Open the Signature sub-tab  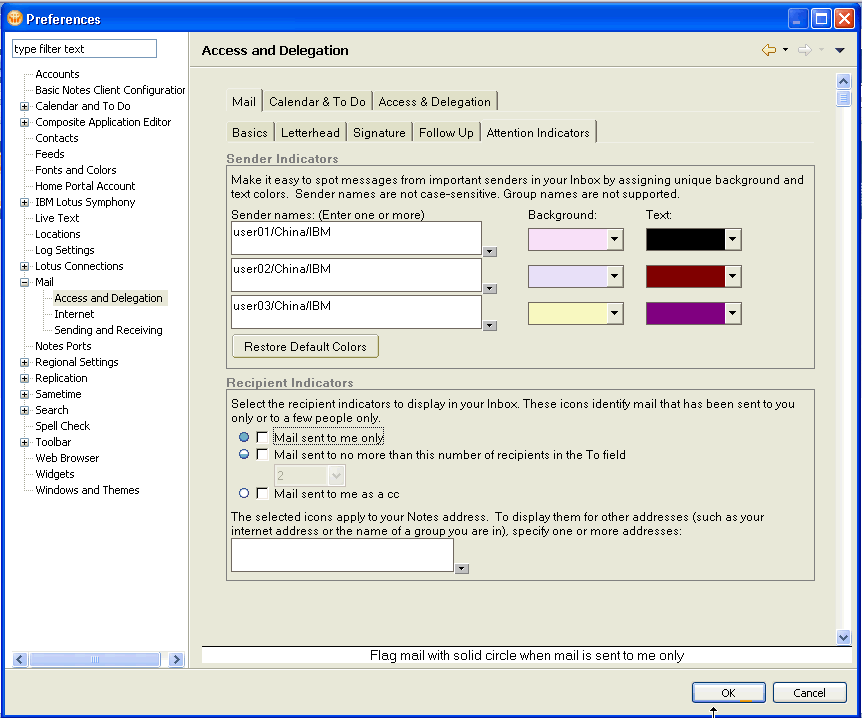point(379,133)
